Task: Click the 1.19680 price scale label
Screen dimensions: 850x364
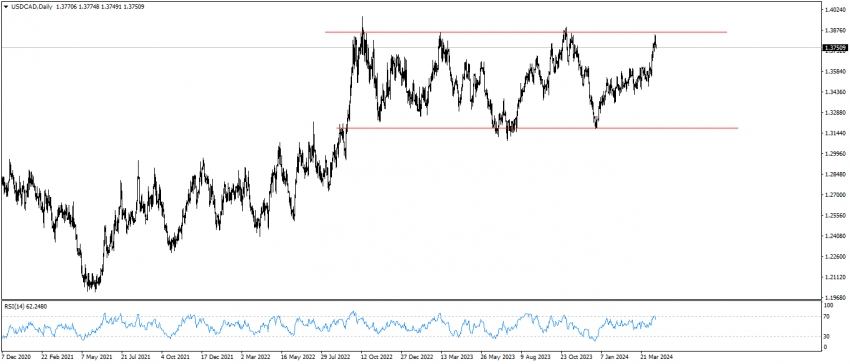Action: click(834, 297)
